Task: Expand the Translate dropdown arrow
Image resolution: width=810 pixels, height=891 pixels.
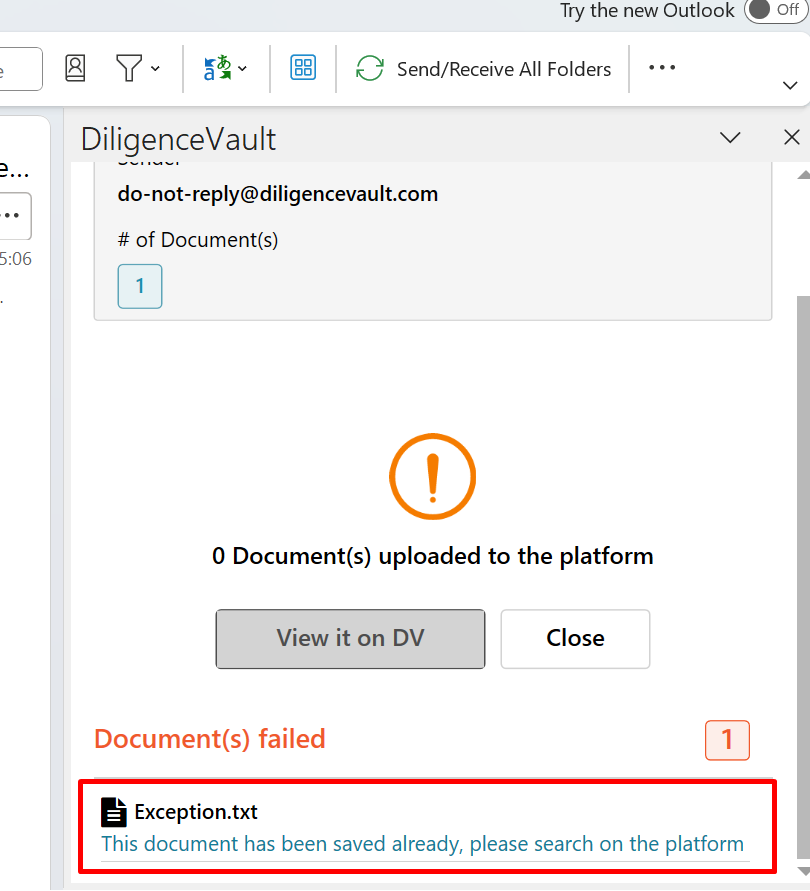Action: pos(242,69)
